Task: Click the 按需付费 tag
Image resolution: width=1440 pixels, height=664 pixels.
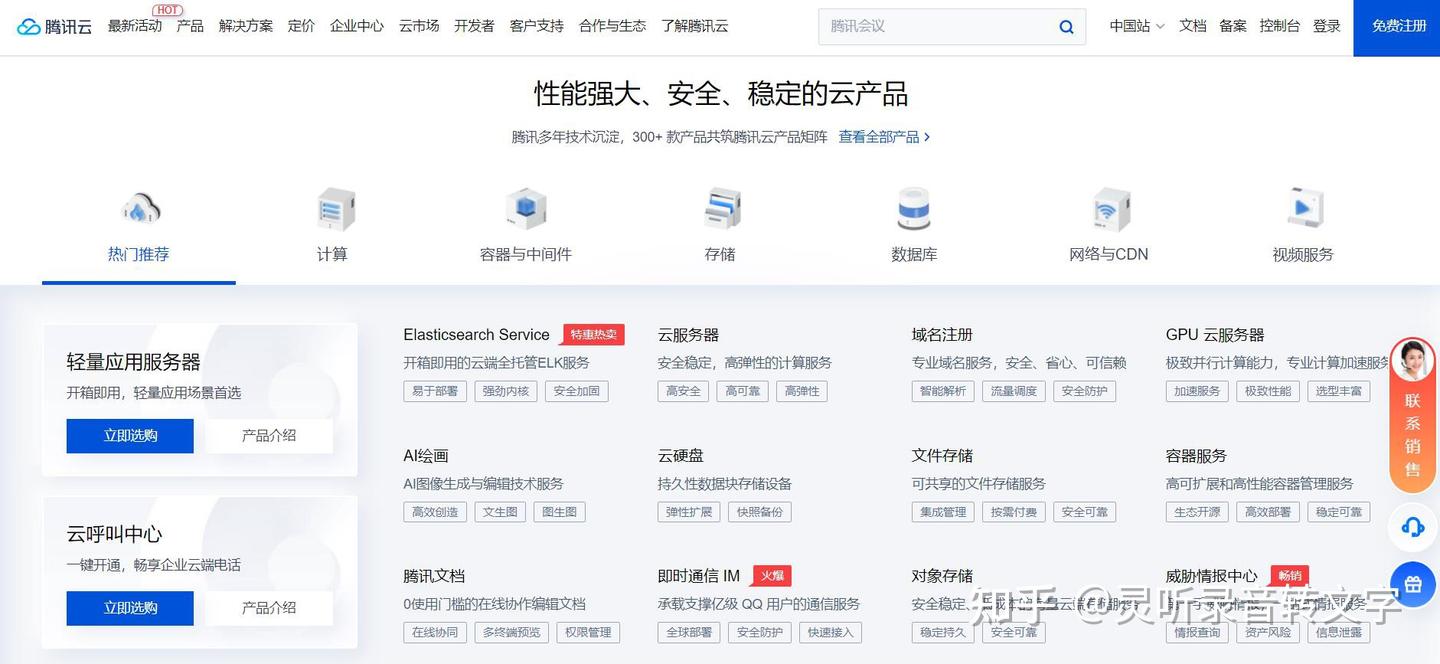Action: coord(1014,512)
